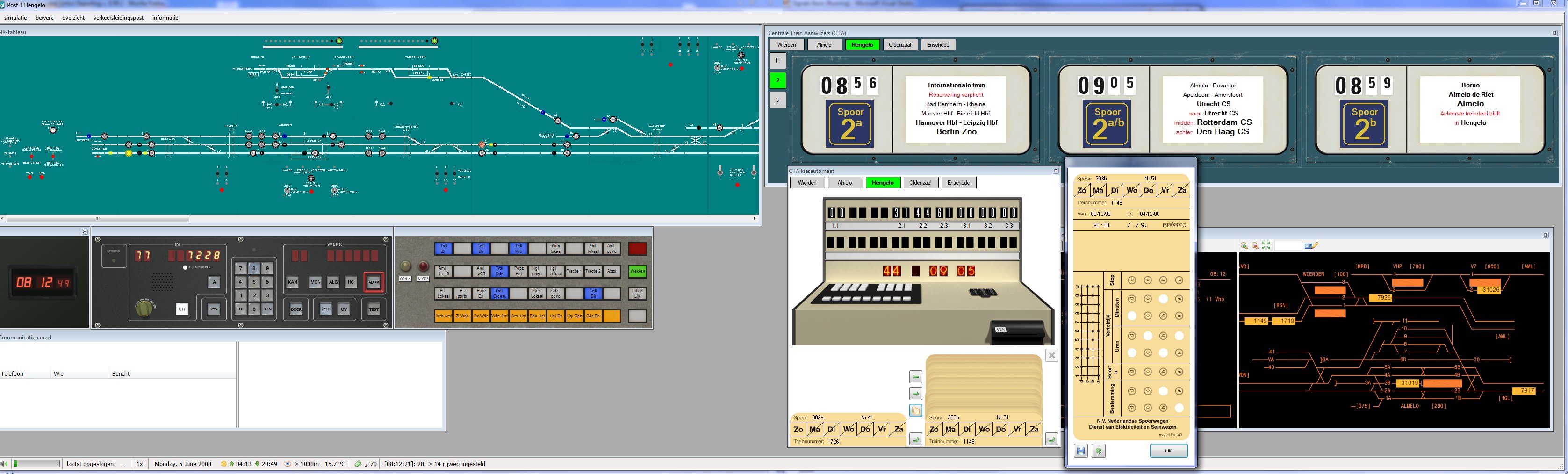
Task: Click the Mrb-Aml orange line button
Action: 443,316
